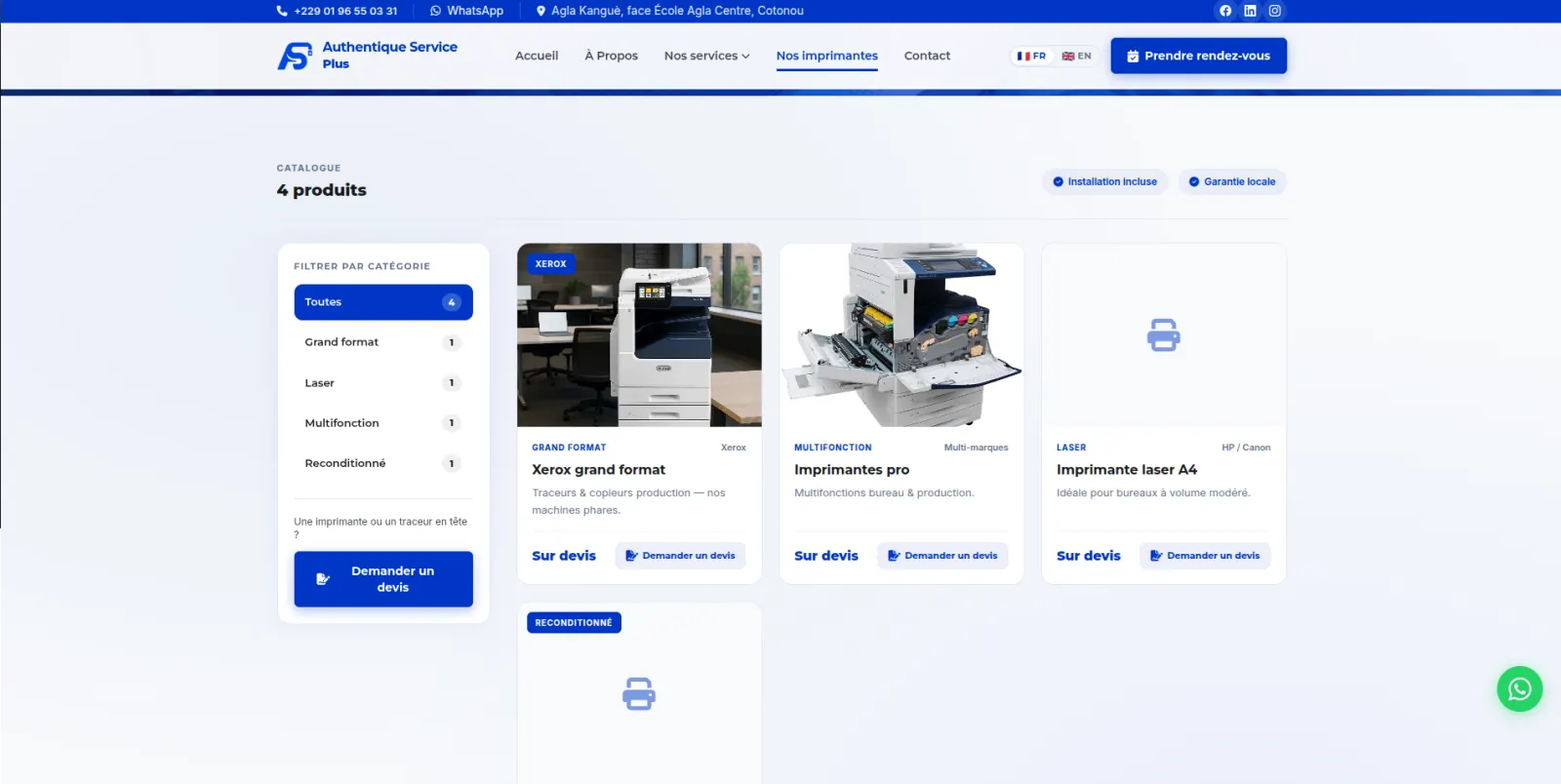Request a quote for Imprimantes pro
This screenshot has width=1561, height=784.
pos(942,556)
